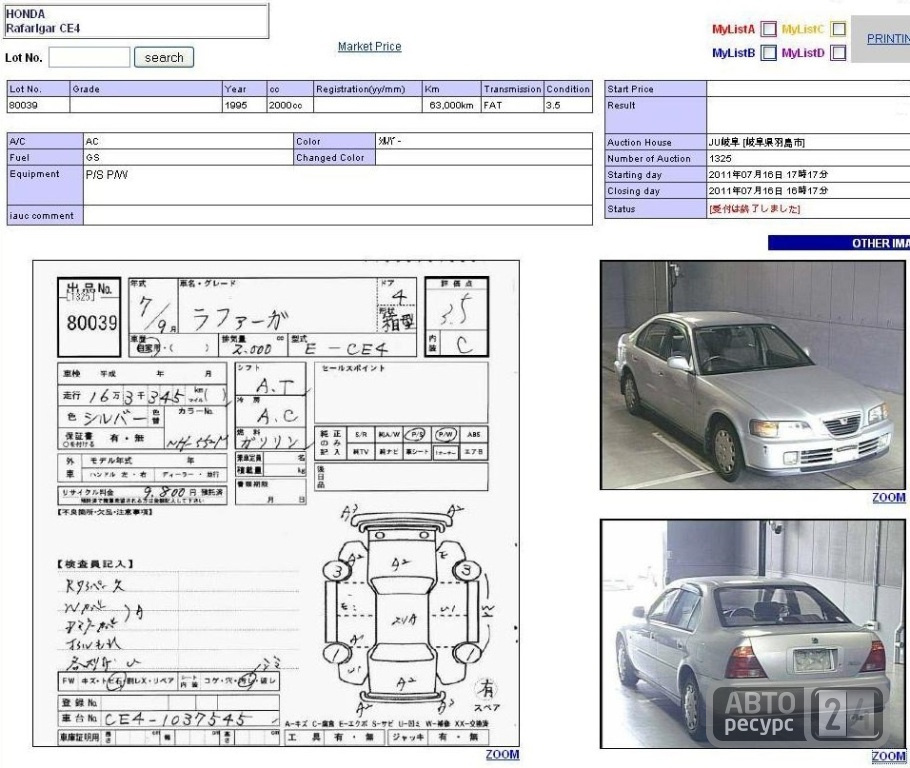Select the A/C value AC
Screen dimensions: 910x768
[x=92, y=141]
